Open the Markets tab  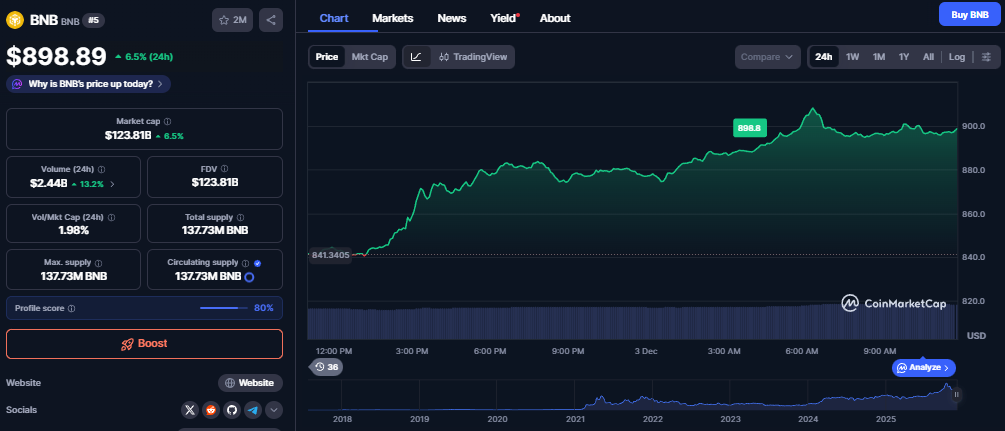(x=393, y=18)
